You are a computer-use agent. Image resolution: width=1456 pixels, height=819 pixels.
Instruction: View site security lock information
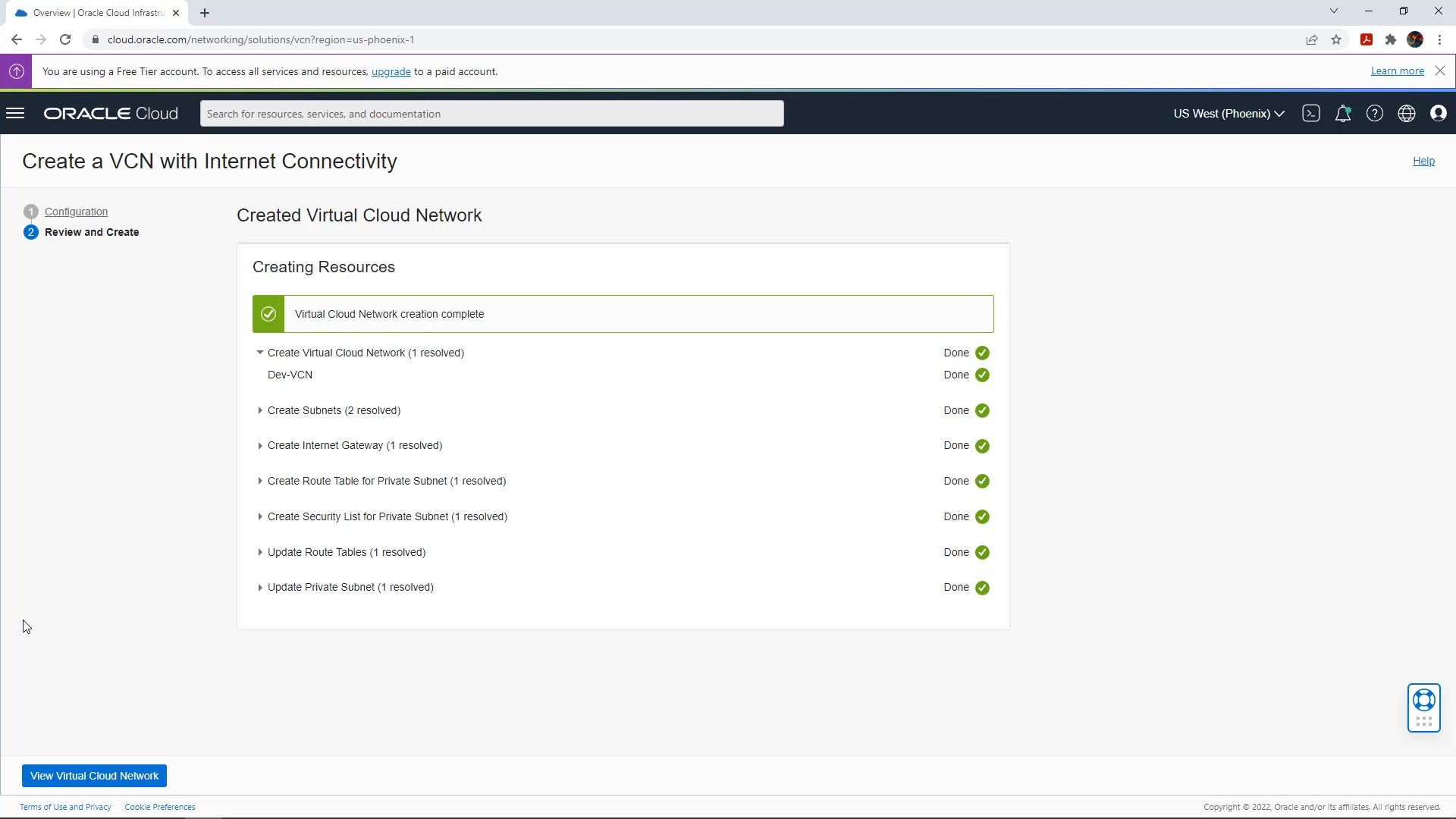click(96, 39)
